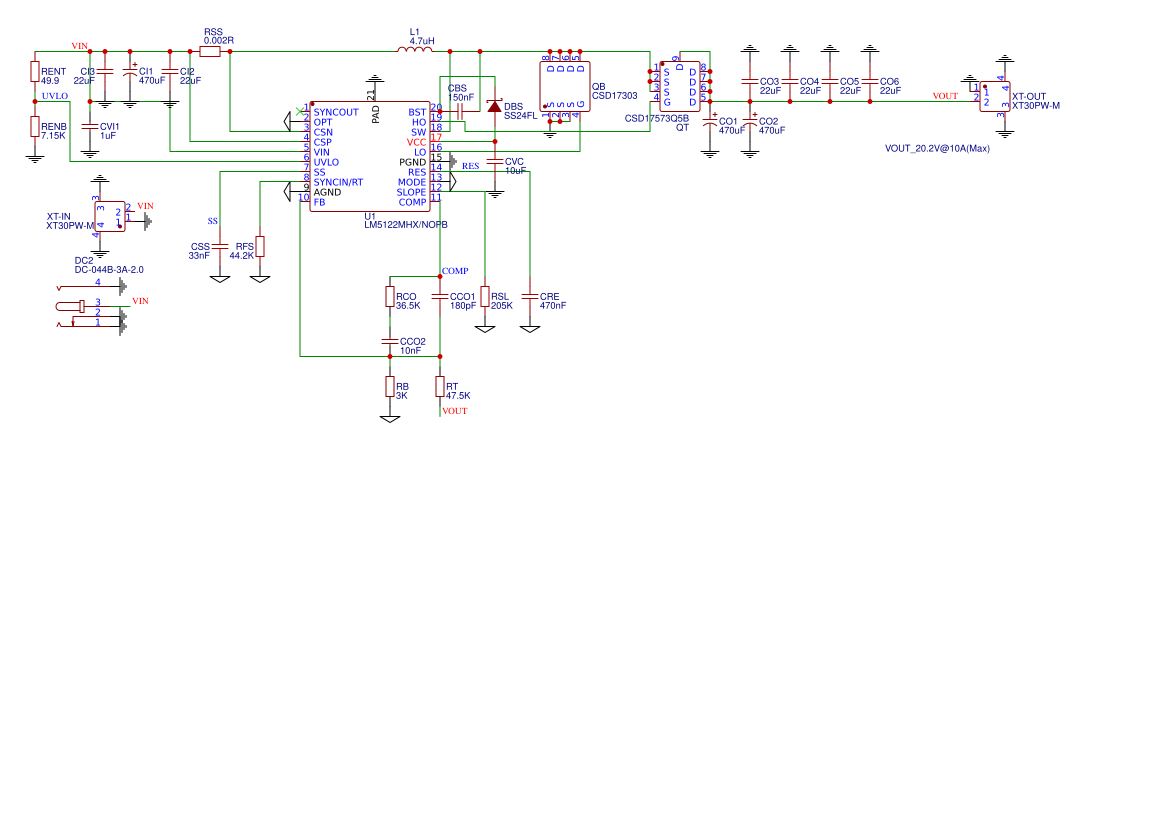Viewport: 1169px width, 827px height.
Task: Select the DBS SS24FL diode symbol
Action: click(494, 105)
